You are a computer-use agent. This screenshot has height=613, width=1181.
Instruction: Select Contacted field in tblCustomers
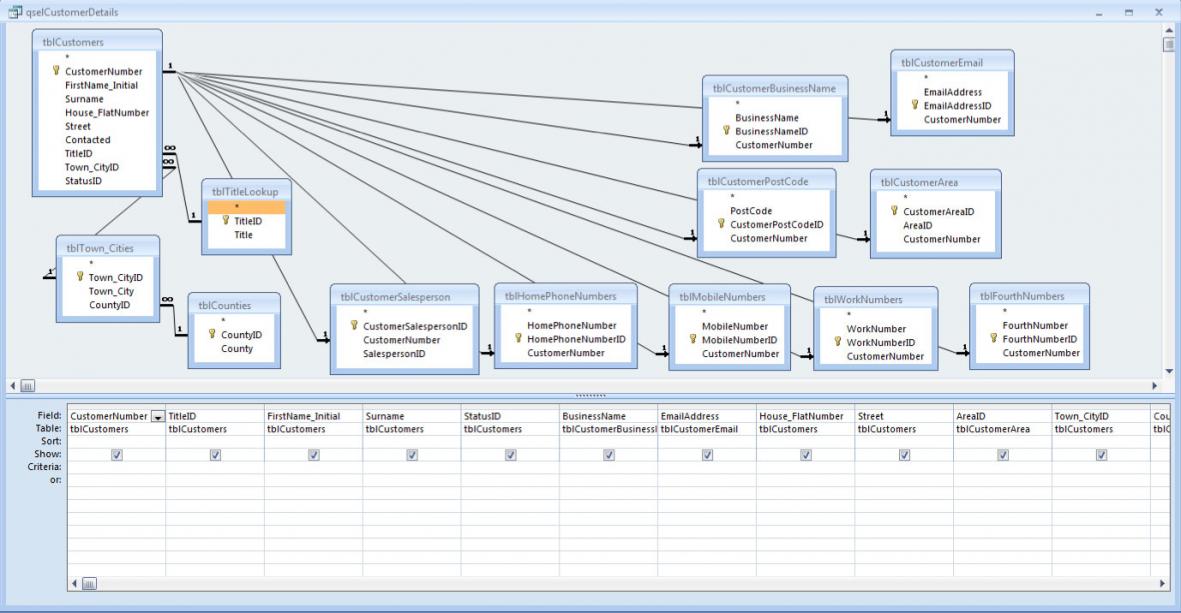point(87,140)
